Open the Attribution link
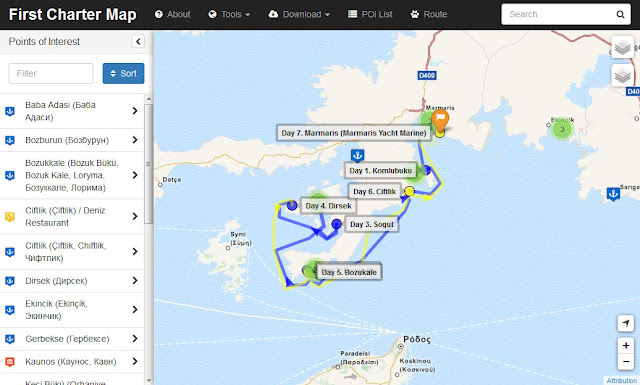This screenshot has height=385, width=640. (x=621, y=381)
